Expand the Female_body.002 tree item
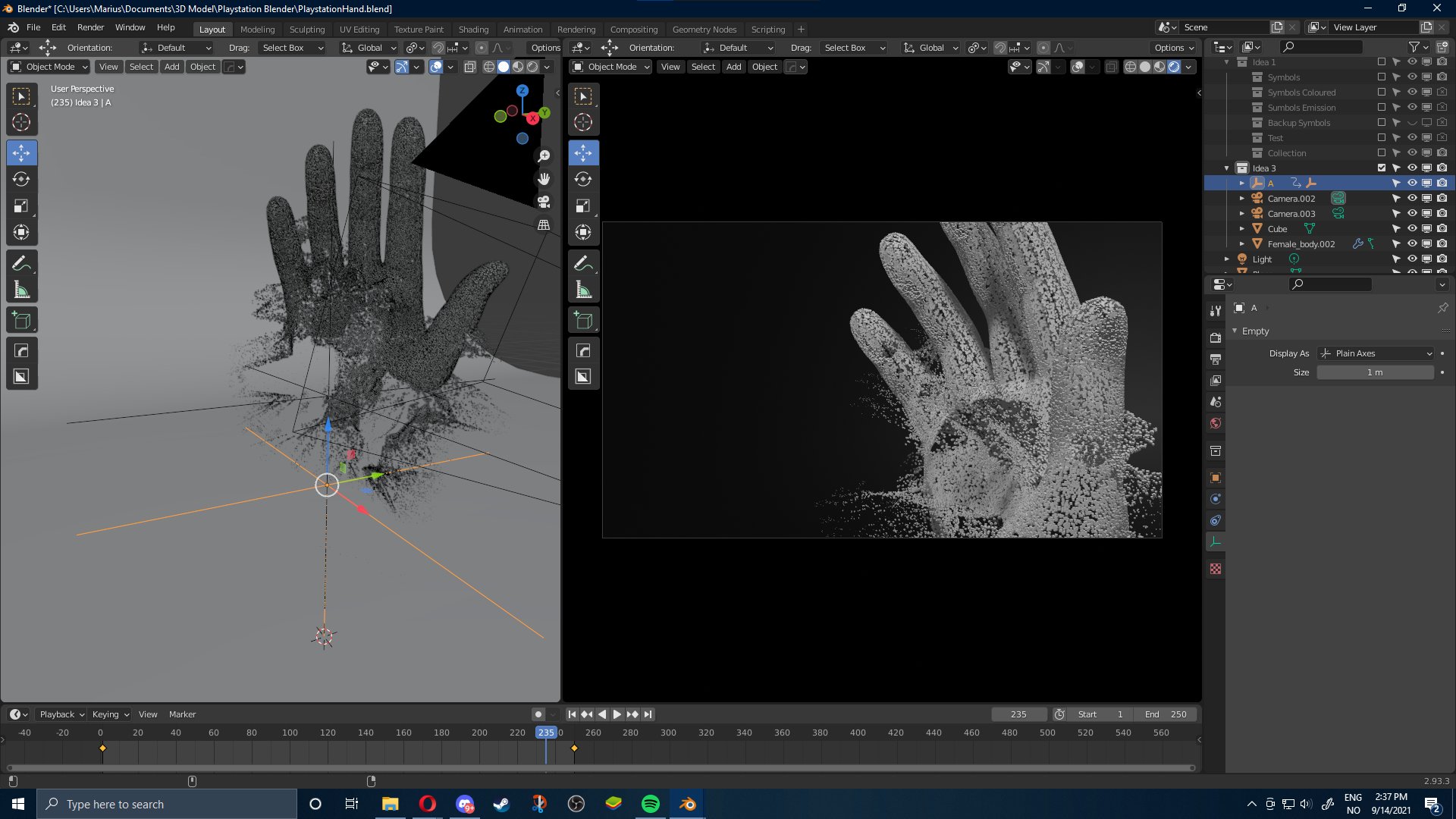Viewport: 1456px width, 819px height. (x=1242, y=243)
